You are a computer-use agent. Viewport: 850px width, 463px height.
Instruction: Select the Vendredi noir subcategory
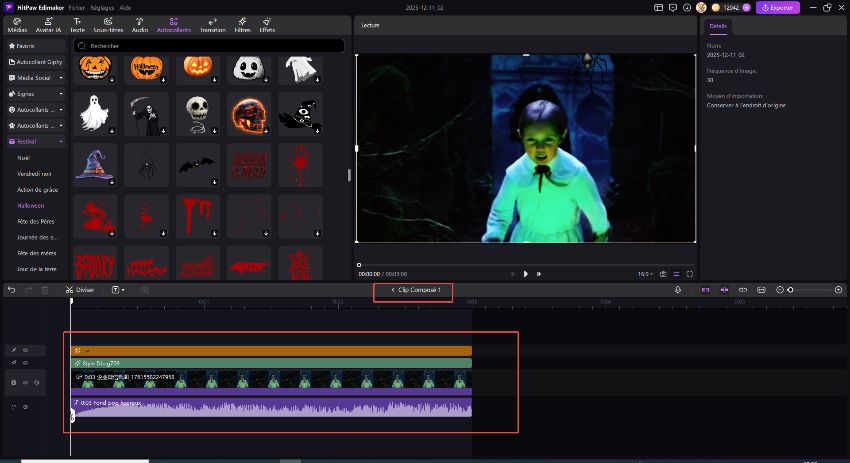coord(34,173)
